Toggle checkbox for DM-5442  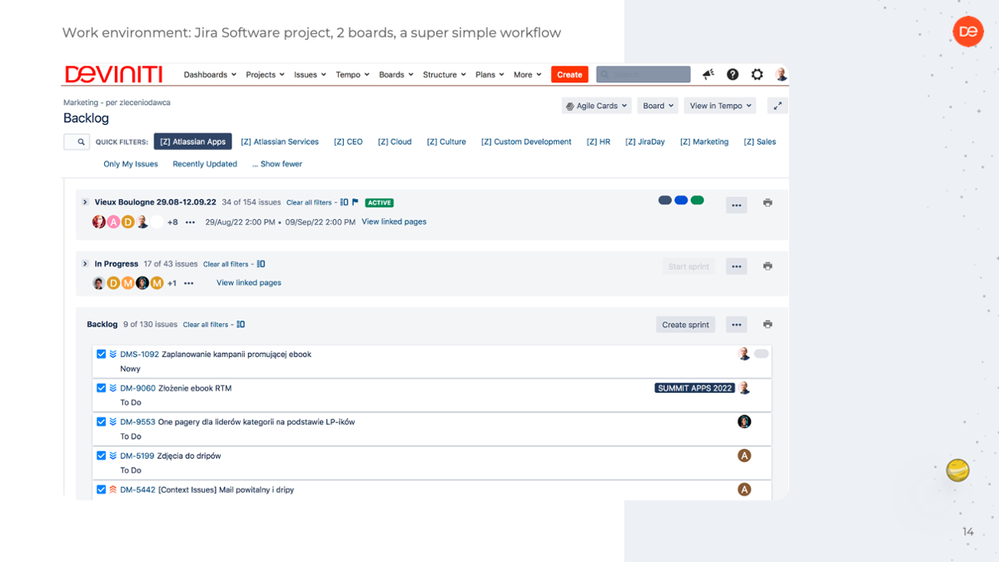101,489
